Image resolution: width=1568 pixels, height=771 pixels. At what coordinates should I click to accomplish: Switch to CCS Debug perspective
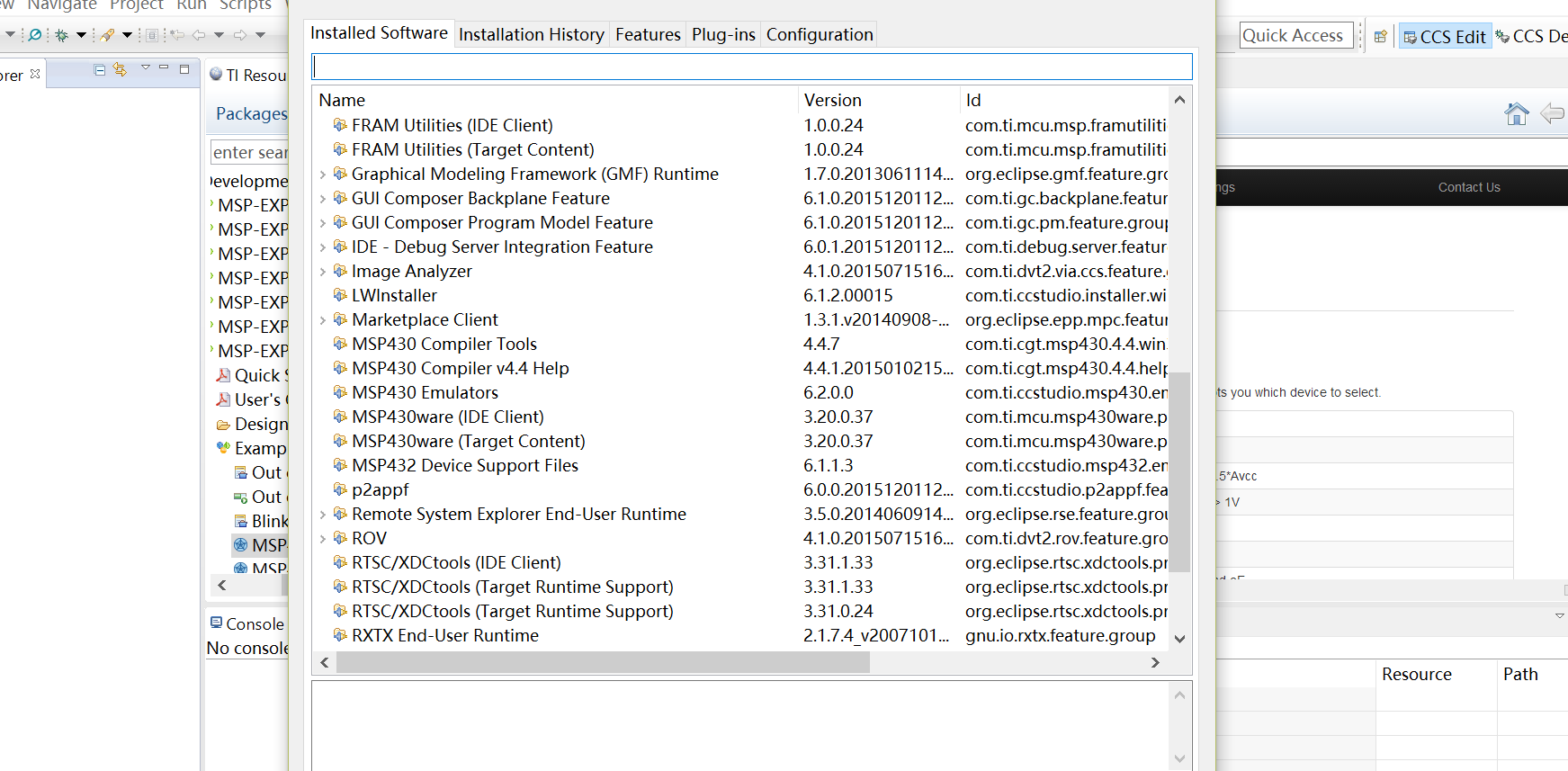coord(1532,36)
